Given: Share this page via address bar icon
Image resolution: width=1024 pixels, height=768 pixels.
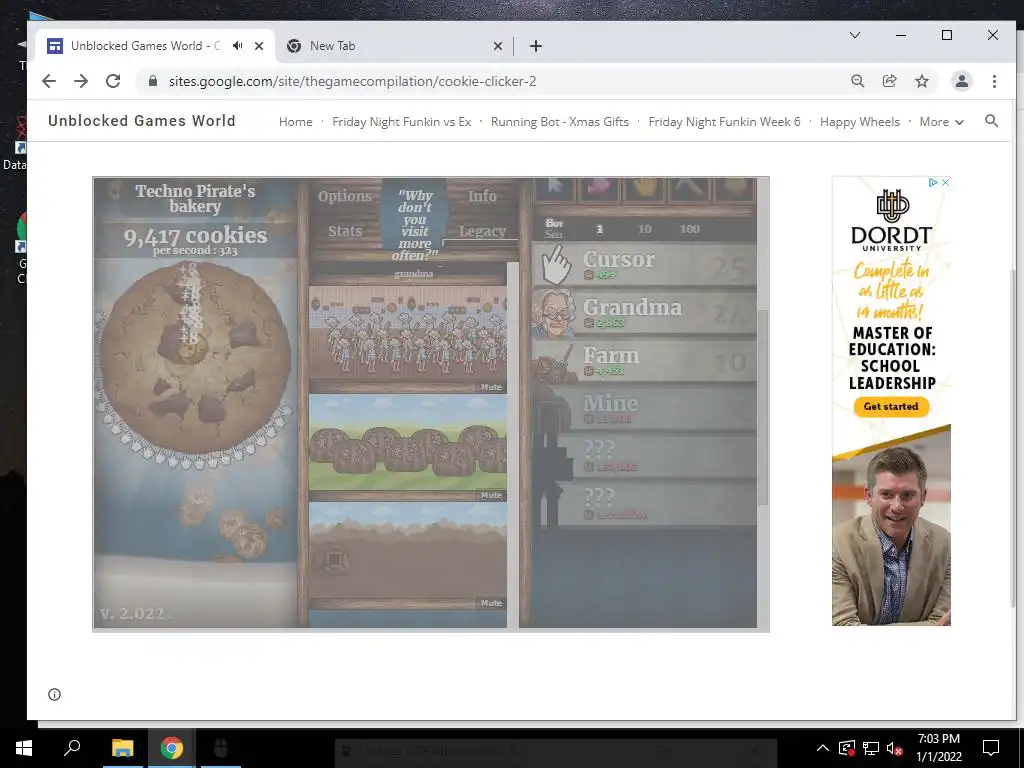Looking at the screenshot, I should [889, 81].
